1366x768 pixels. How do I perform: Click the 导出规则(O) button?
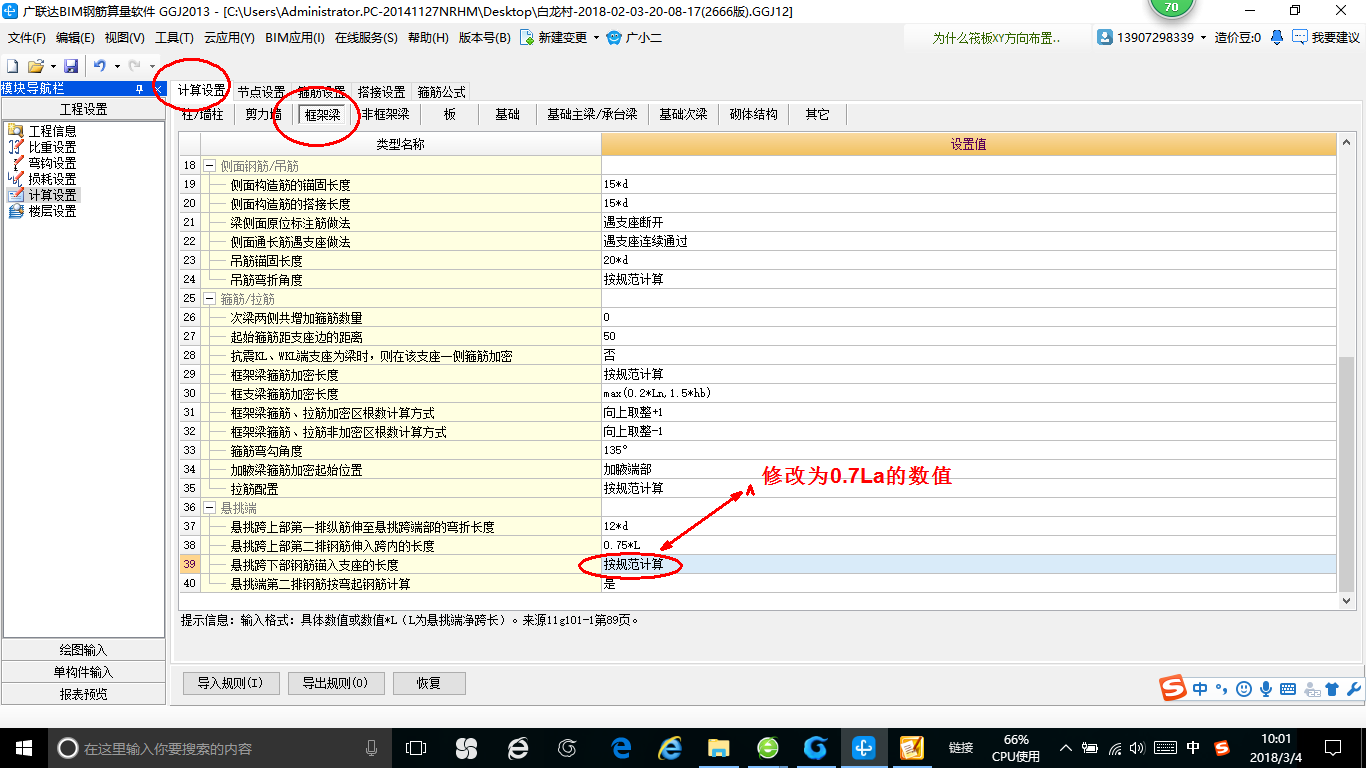coord(335,683)
